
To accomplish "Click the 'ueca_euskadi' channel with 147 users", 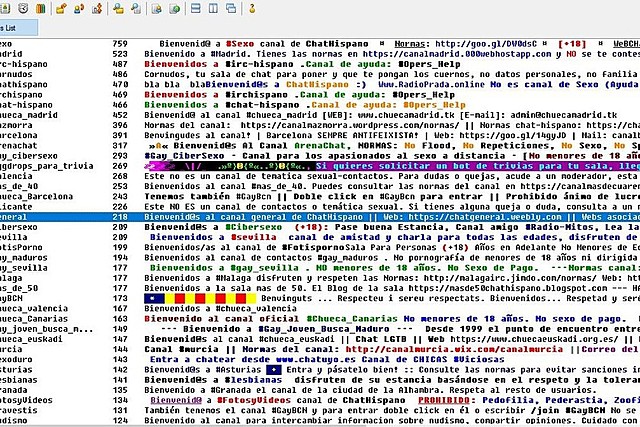I will [x=320, y=339].
